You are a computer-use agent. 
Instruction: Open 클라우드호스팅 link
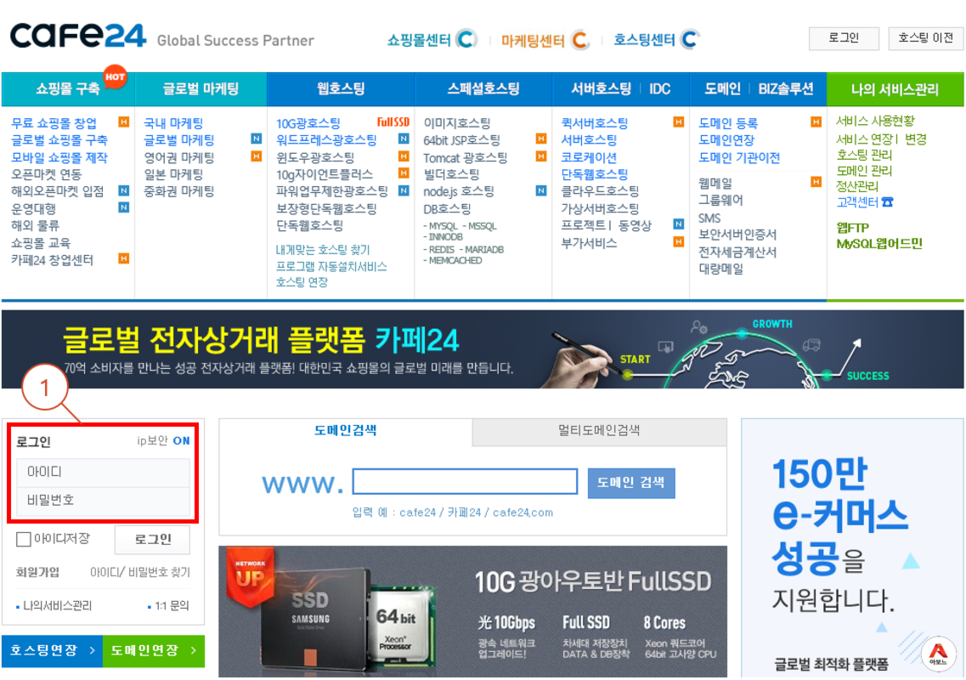(600, 192)
